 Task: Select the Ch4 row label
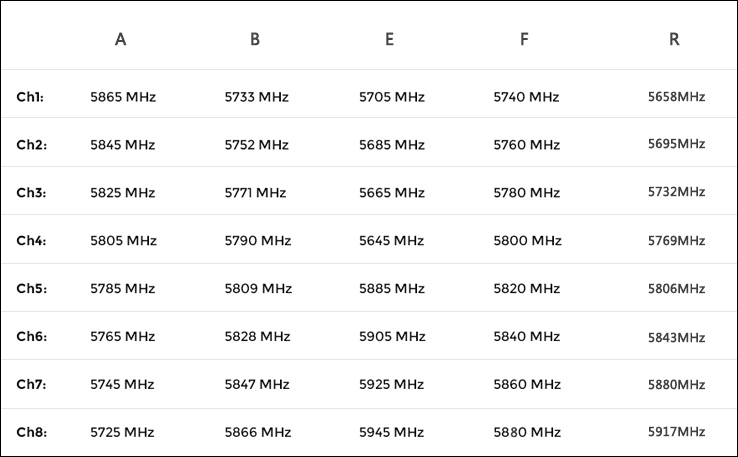click(31, 241)
